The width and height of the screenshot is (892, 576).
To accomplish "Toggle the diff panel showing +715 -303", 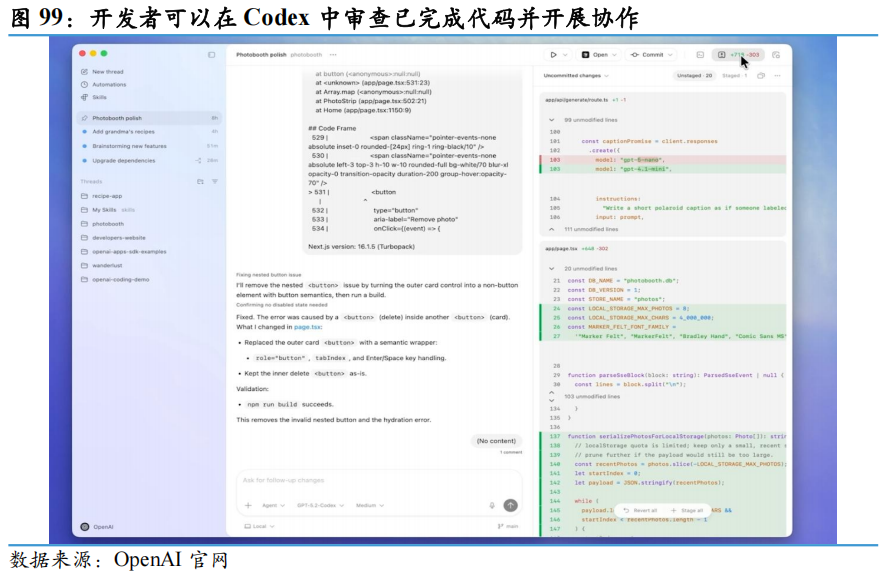I will pos(738,55).
